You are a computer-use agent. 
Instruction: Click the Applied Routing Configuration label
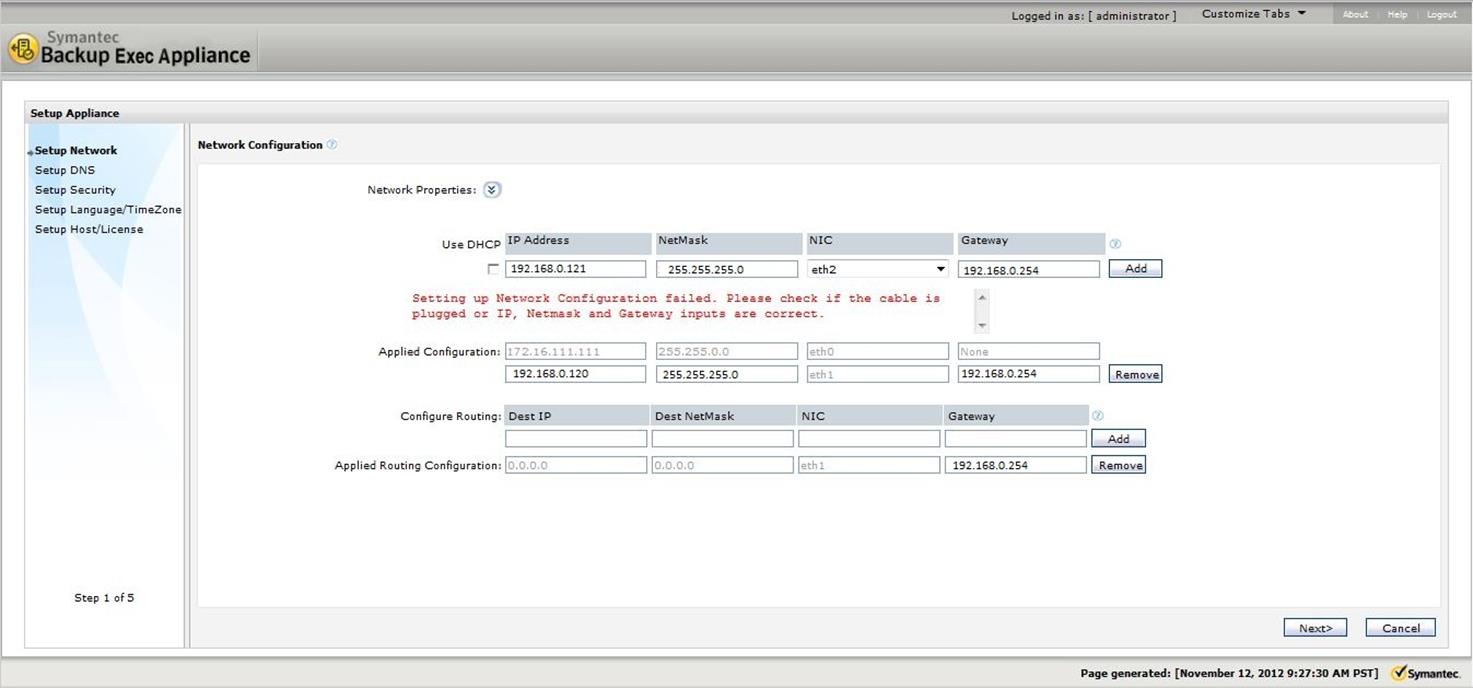[417, 466]
